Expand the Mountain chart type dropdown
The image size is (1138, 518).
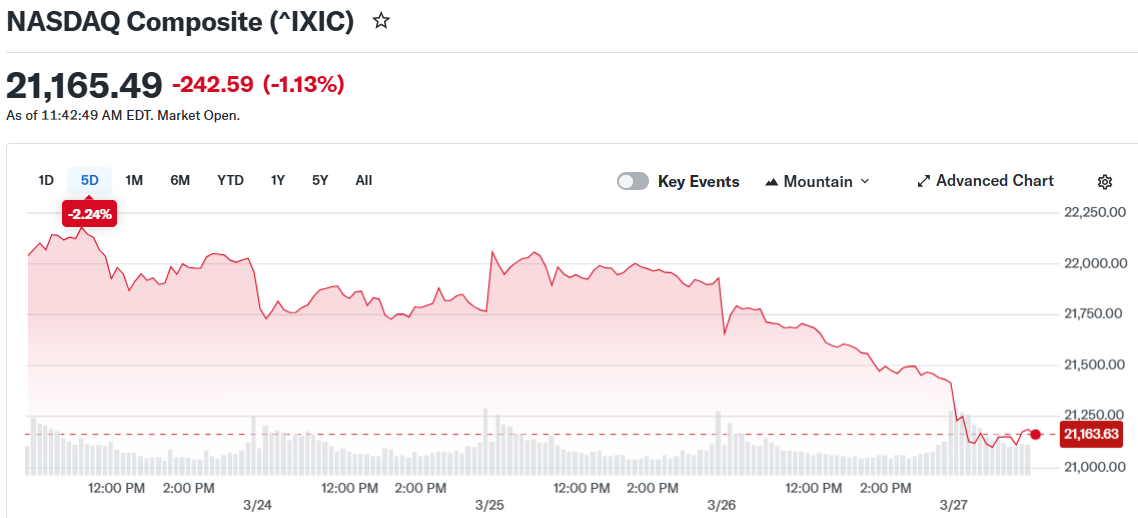[865, 181]
